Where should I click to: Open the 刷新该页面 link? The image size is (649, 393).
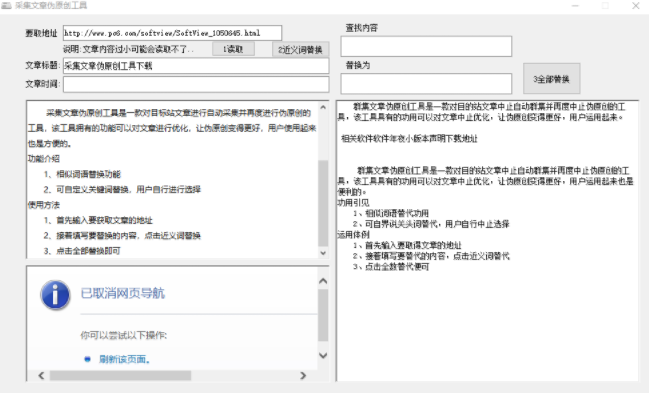124,359
